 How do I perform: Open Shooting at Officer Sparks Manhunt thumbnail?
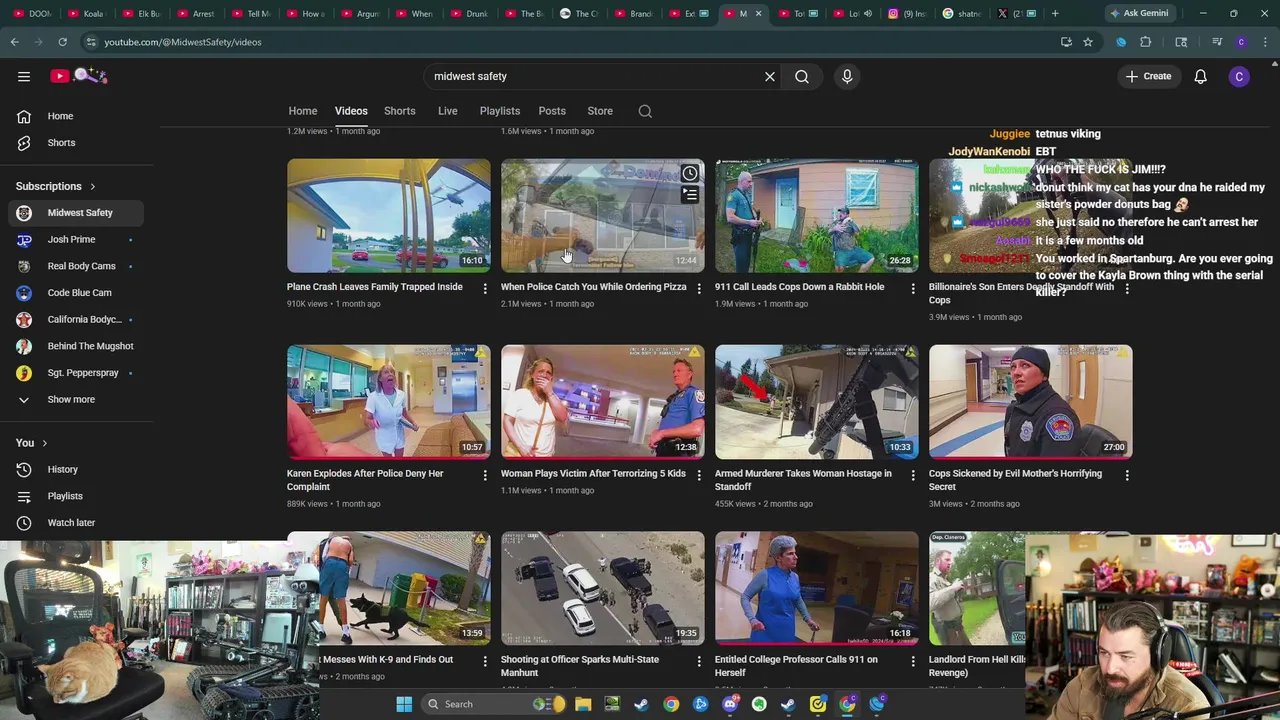pyautogui.click(x=603, y=588)
